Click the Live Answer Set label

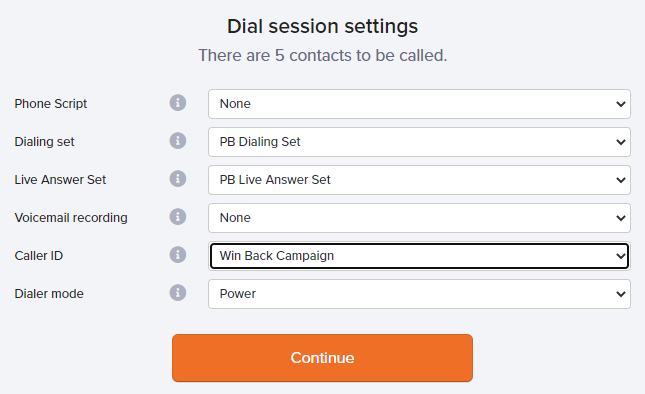click(x=60, y=180)
